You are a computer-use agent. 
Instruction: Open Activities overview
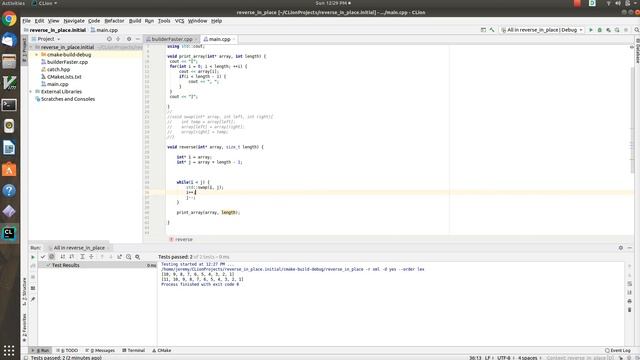(x=13, y=3)
